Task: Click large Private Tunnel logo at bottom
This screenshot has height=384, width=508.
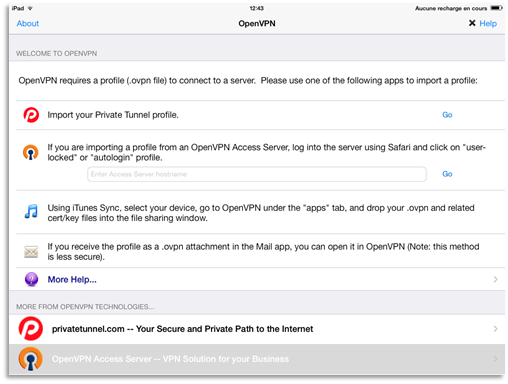Action: (31, 329)
